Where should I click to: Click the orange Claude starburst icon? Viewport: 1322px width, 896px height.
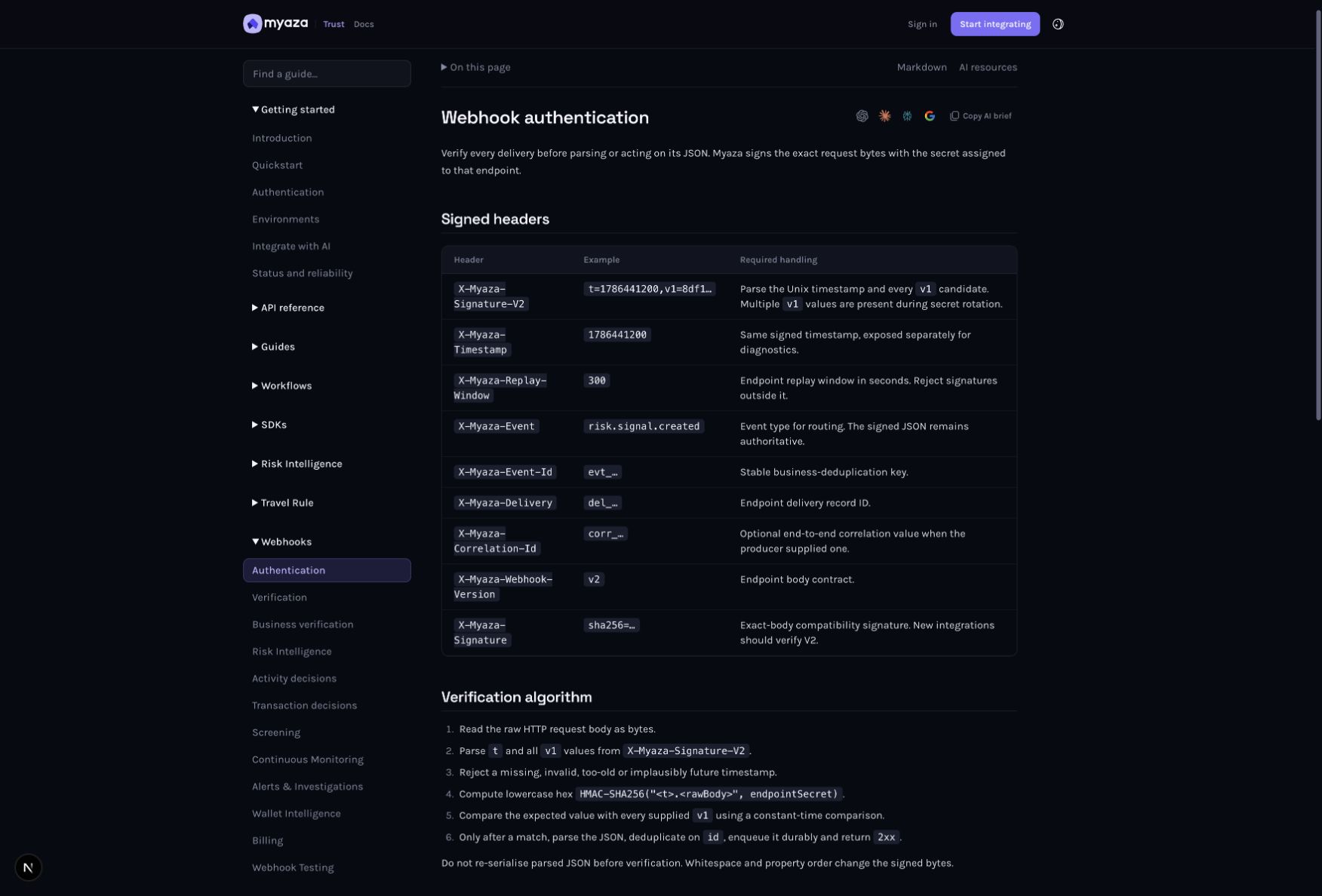[x=884, y=116]
